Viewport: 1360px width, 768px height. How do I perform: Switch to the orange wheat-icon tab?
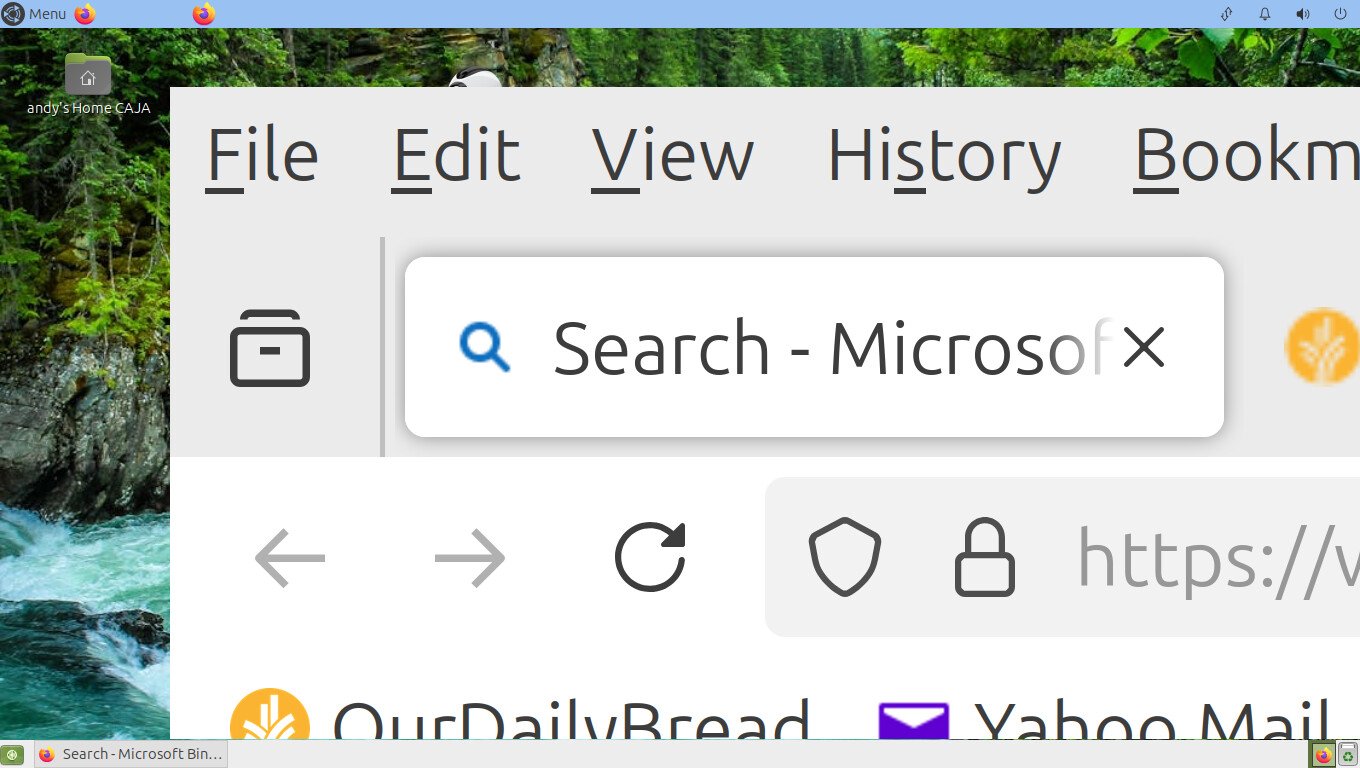pyautogui.click(x=1322, y=347)
